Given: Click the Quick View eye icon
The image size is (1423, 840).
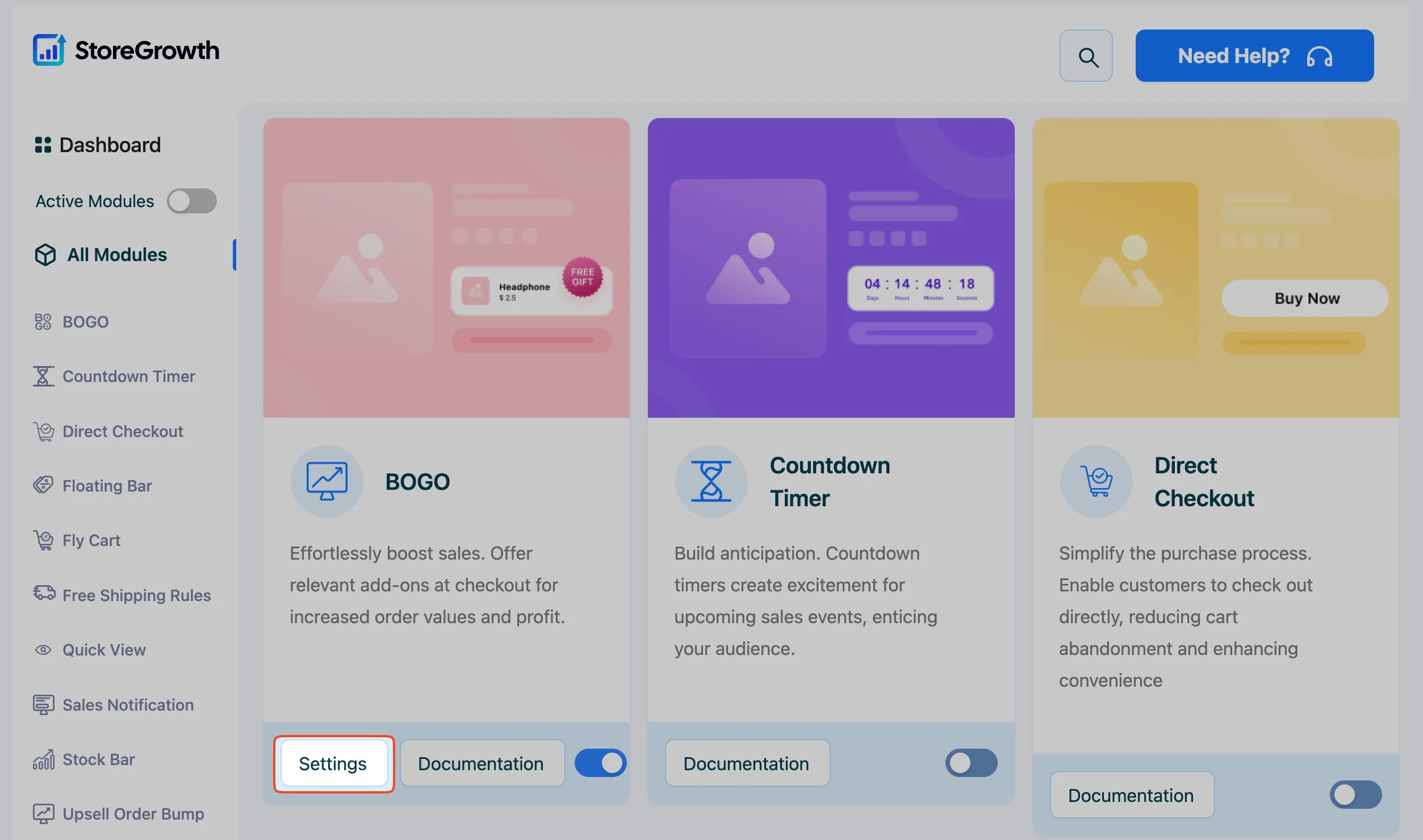Looking at the screenshot, I should click(x=43, y=650).
